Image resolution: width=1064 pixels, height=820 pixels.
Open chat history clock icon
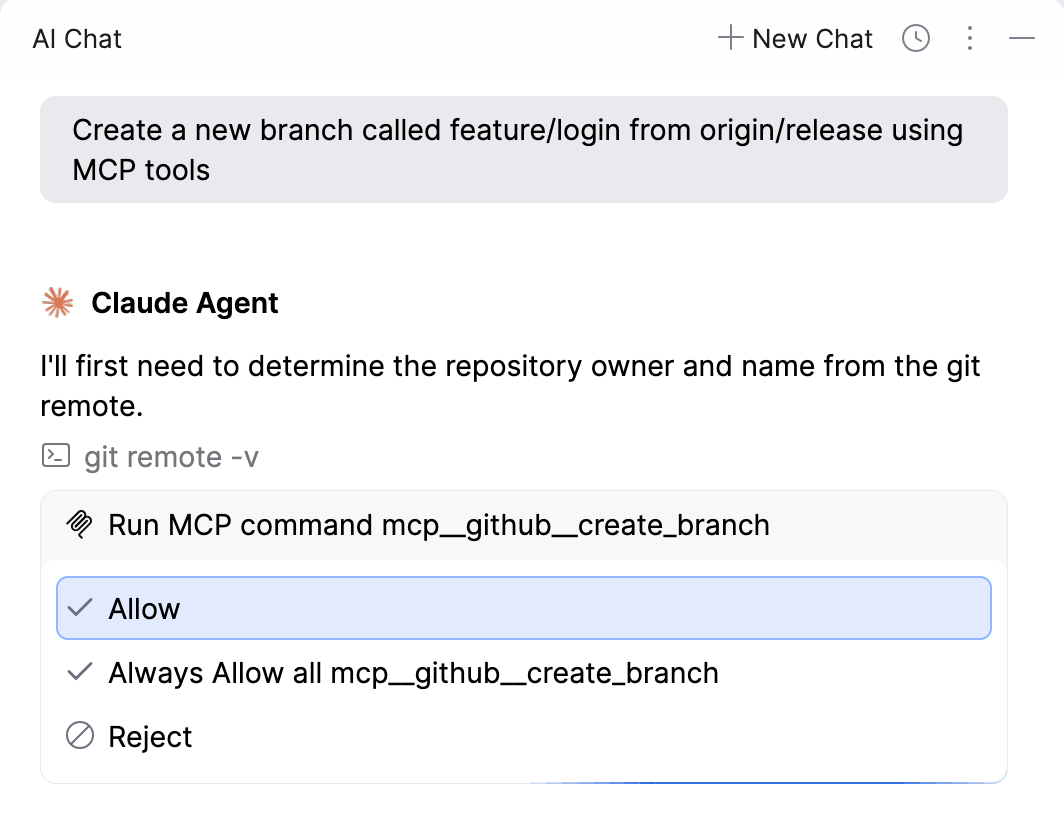(915, 39)
